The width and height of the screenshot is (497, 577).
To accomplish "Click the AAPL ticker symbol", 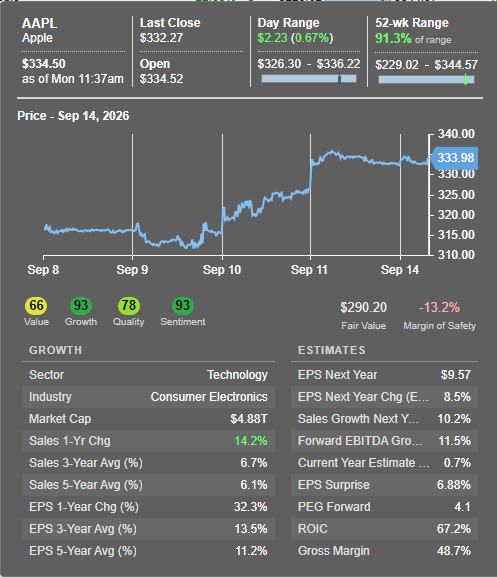I will [x=39, y=24].
